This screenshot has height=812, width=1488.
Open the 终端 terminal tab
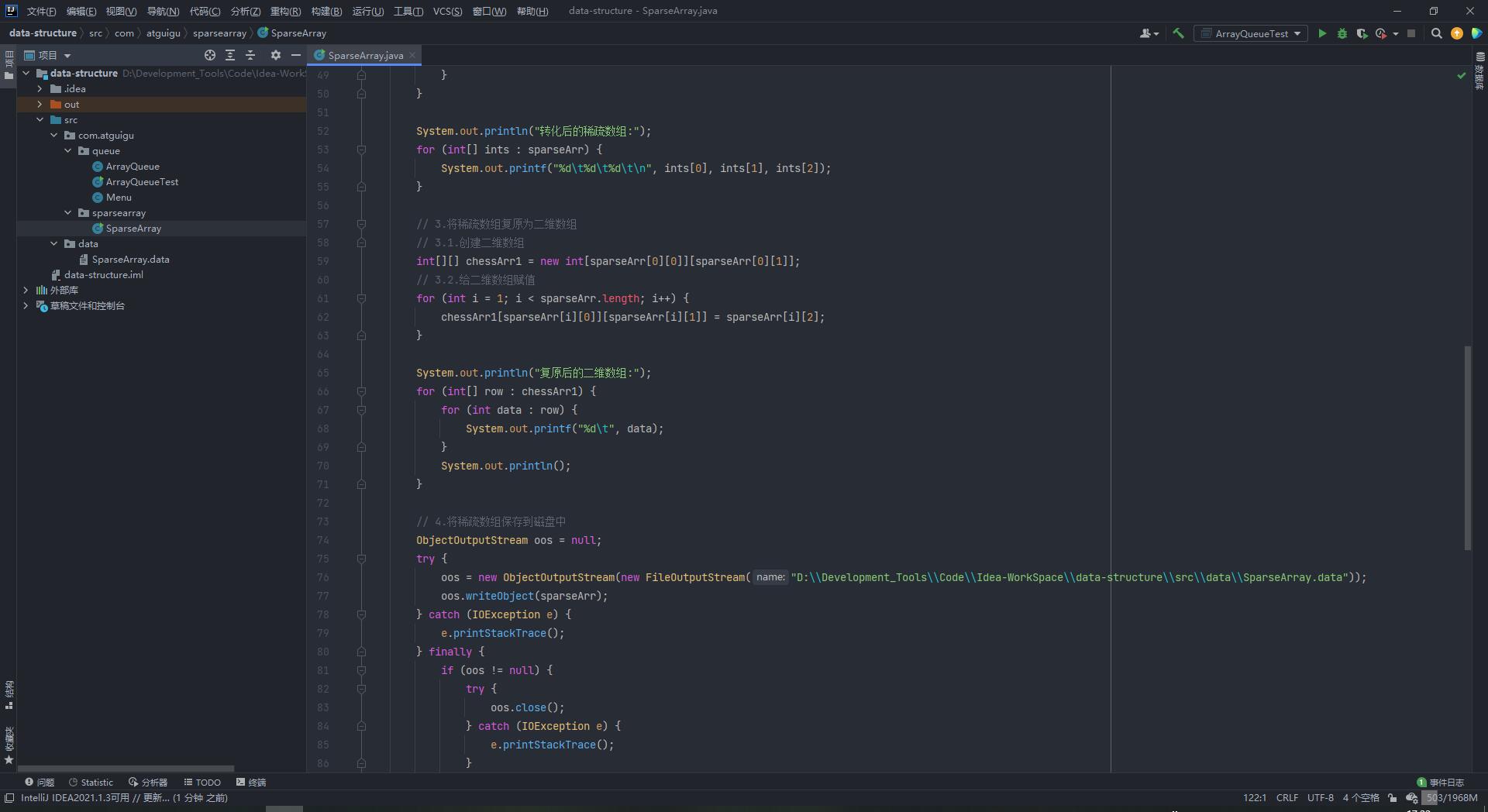coord(251,783)
